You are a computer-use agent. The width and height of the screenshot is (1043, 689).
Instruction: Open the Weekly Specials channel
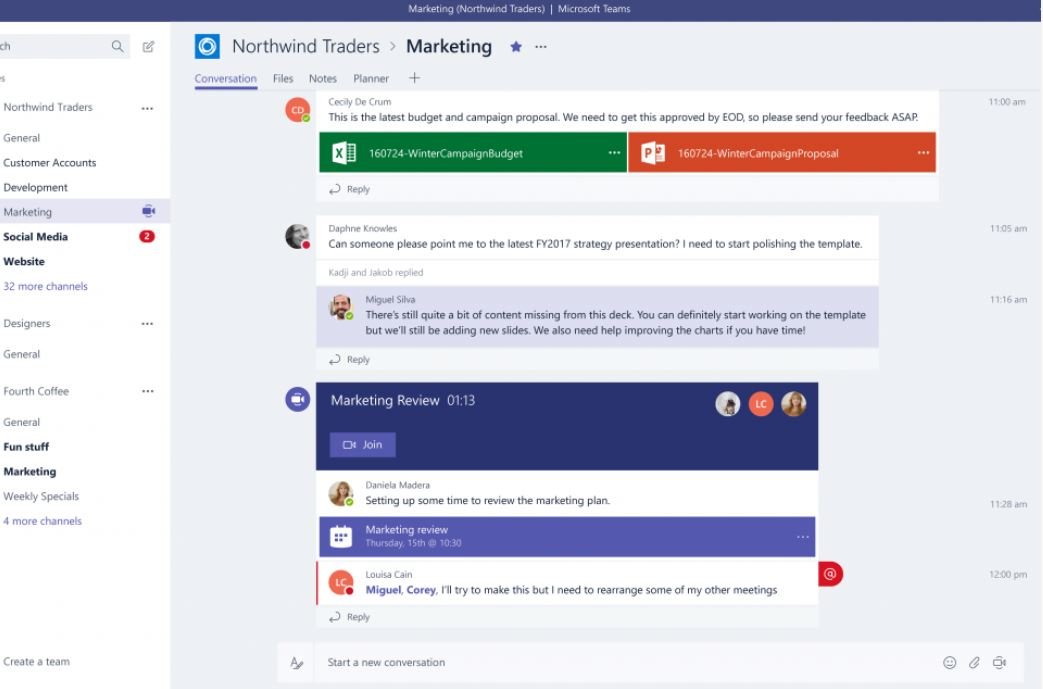tap(41, 496)
